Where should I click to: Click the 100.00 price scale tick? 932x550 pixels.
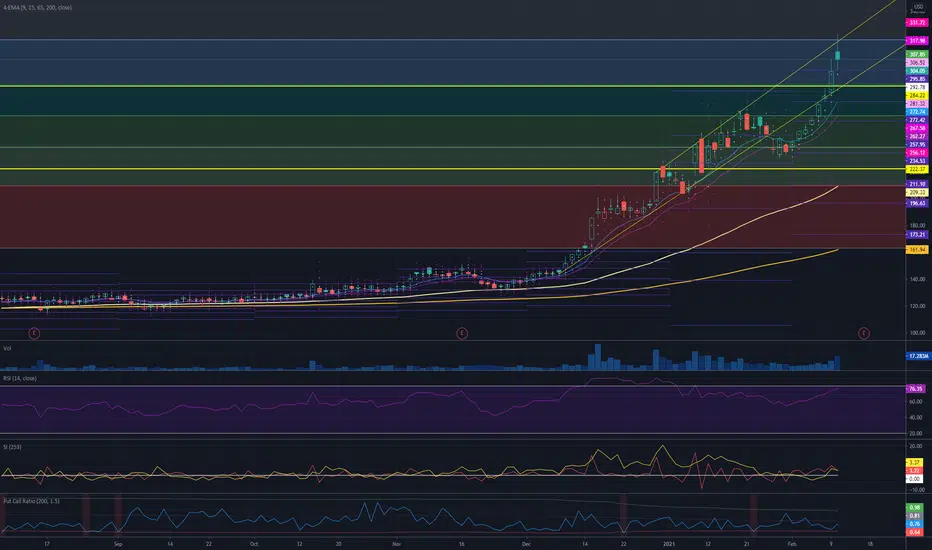(918, 334)
